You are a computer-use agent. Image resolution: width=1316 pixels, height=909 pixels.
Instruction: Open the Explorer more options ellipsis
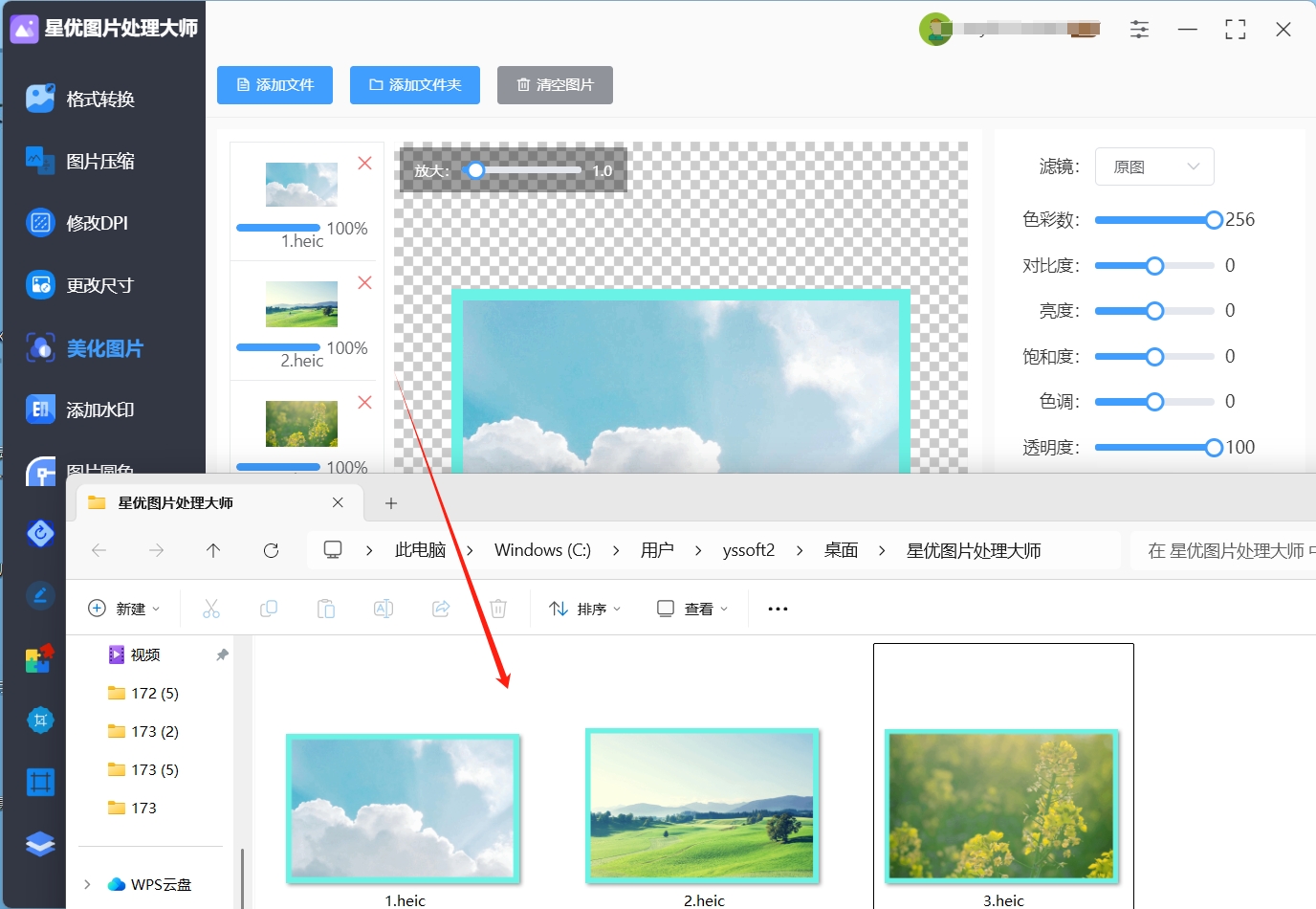pyautogui.click(x=778, y=609)
